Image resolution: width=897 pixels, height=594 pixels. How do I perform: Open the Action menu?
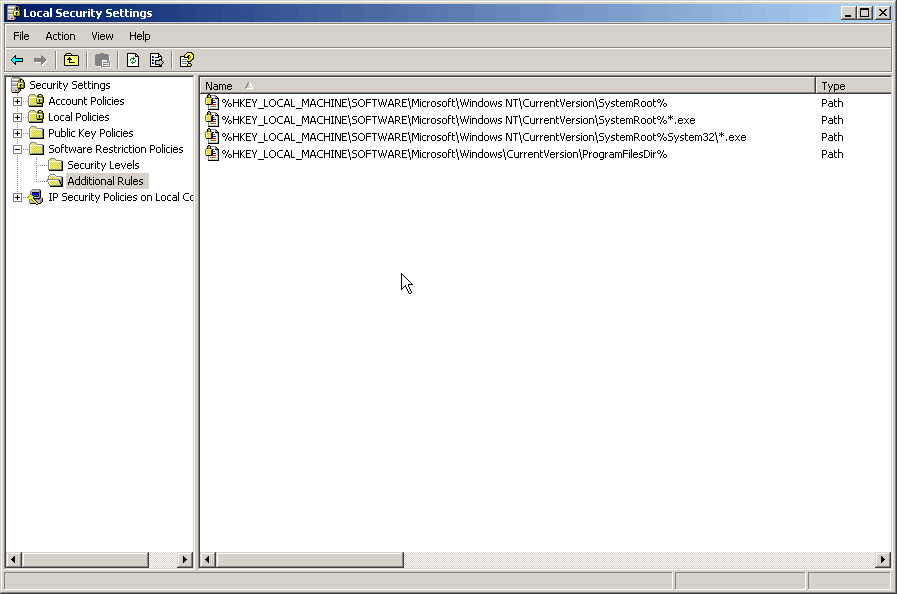pyautogui.click(x=60, y=36)
